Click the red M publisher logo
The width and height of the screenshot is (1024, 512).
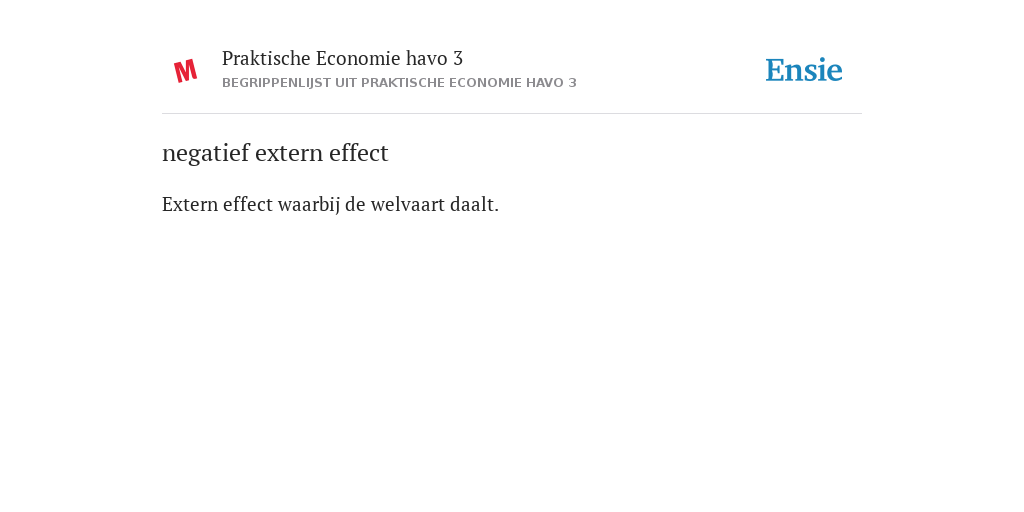(x=185, y=71)
